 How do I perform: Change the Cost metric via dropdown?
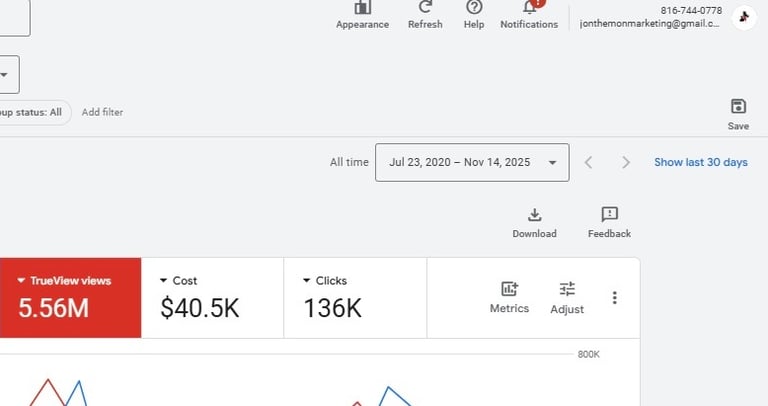(x=164, y=281)
